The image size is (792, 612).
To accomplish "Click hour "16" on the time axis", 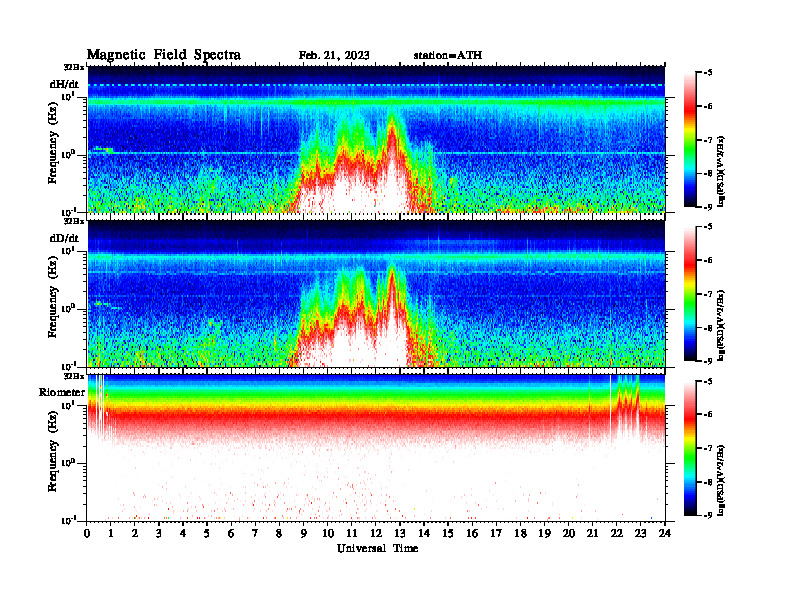I will (x=472, y=534).
